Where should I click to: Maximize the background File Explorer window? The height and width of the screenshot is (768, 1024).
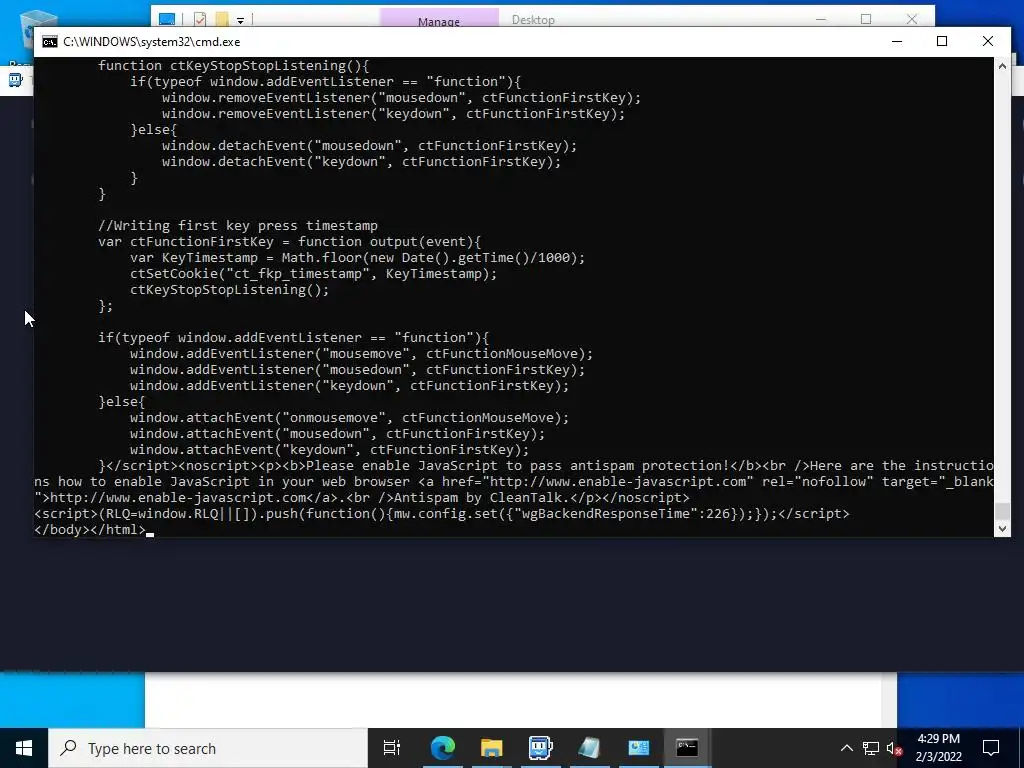coord(866,20)
